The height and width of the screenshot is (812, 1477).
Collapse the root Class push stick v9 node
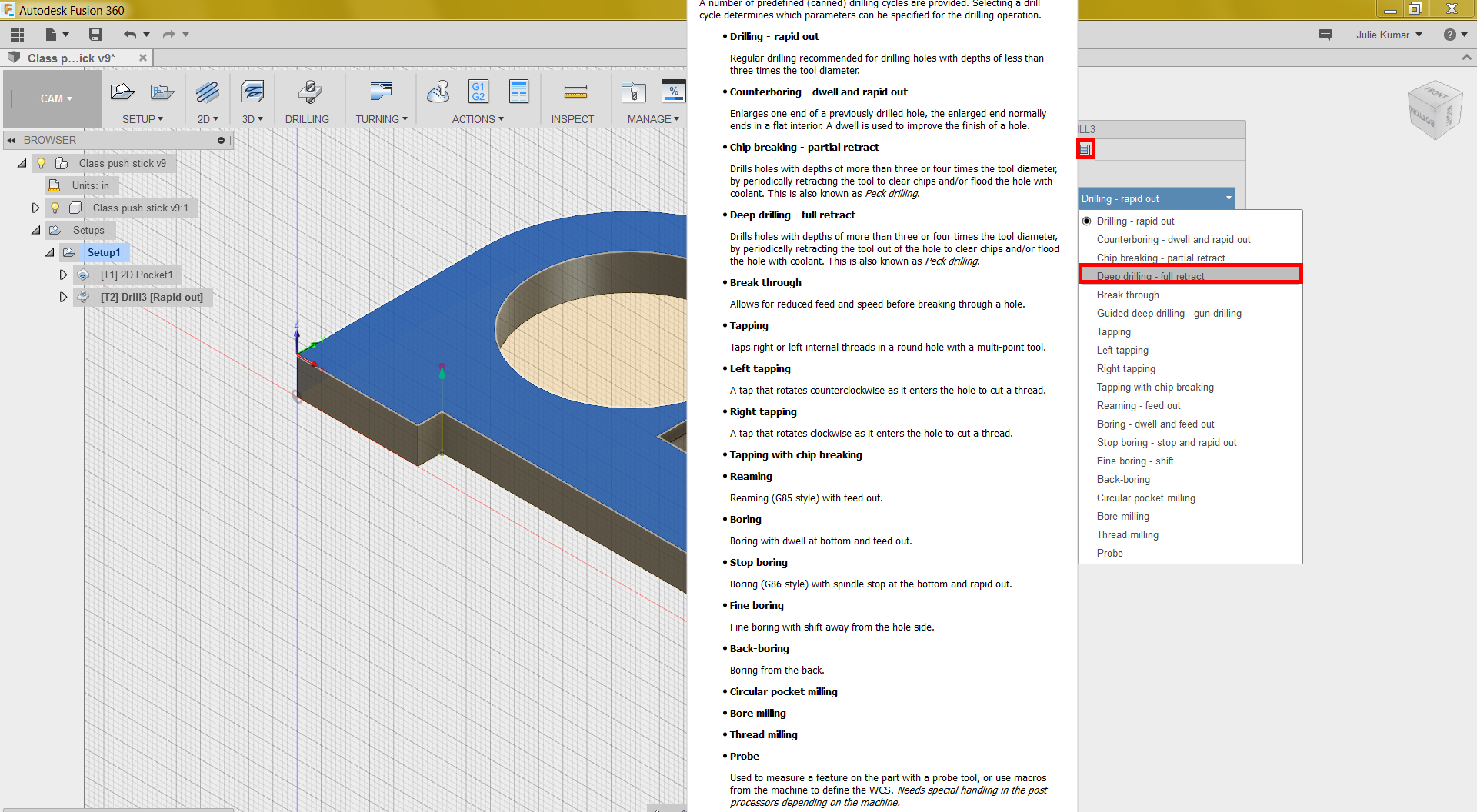point(22,163)
